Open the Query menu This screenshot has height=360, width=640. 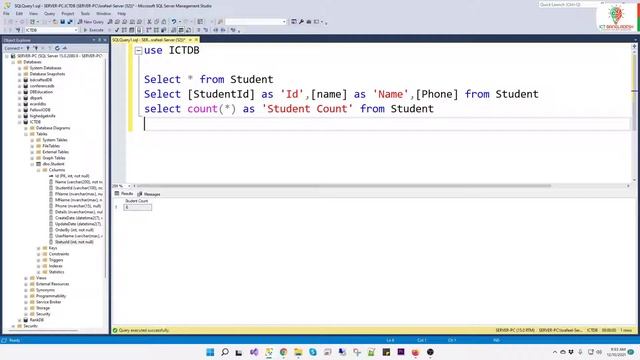[49, 13]
